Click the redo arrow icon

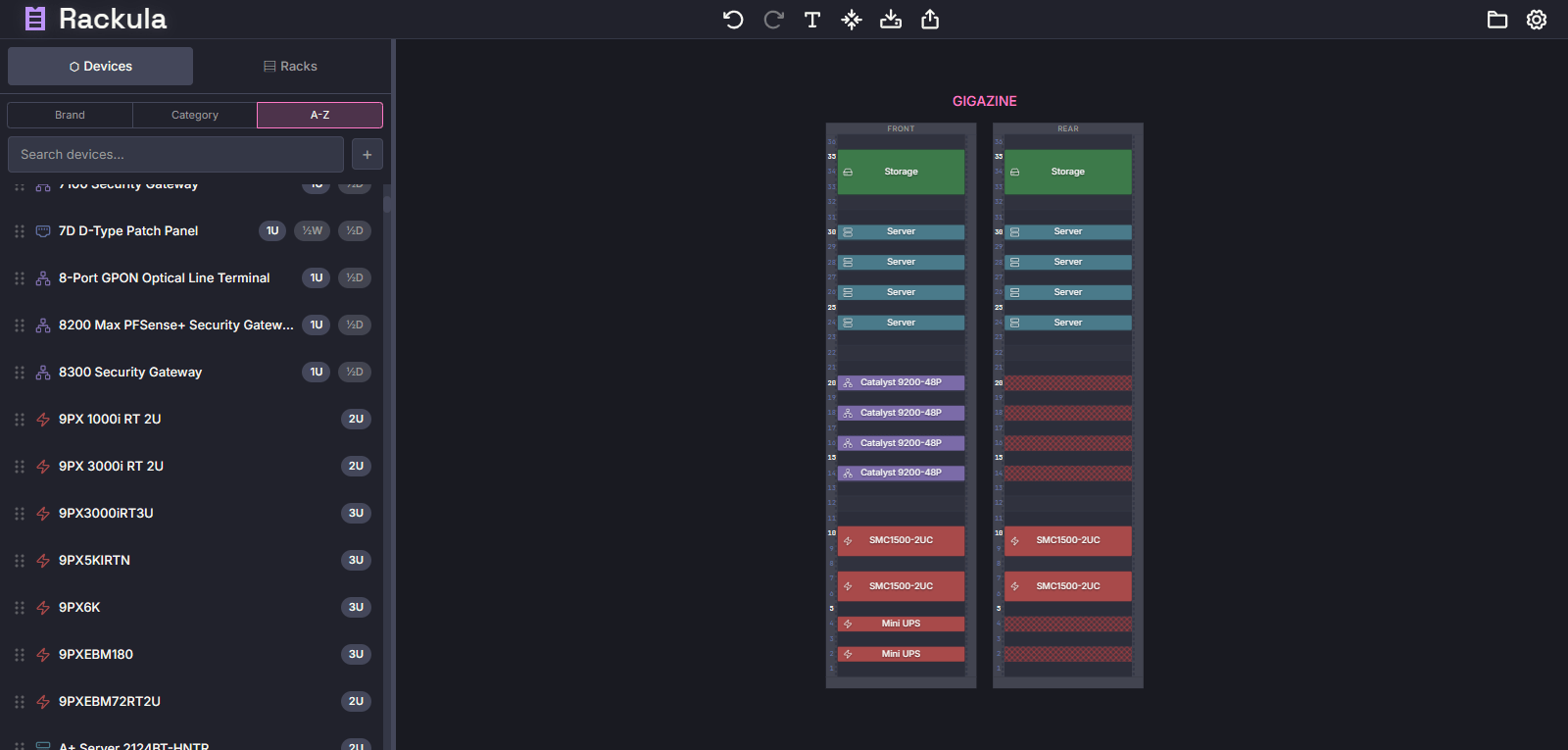[773, 20]
